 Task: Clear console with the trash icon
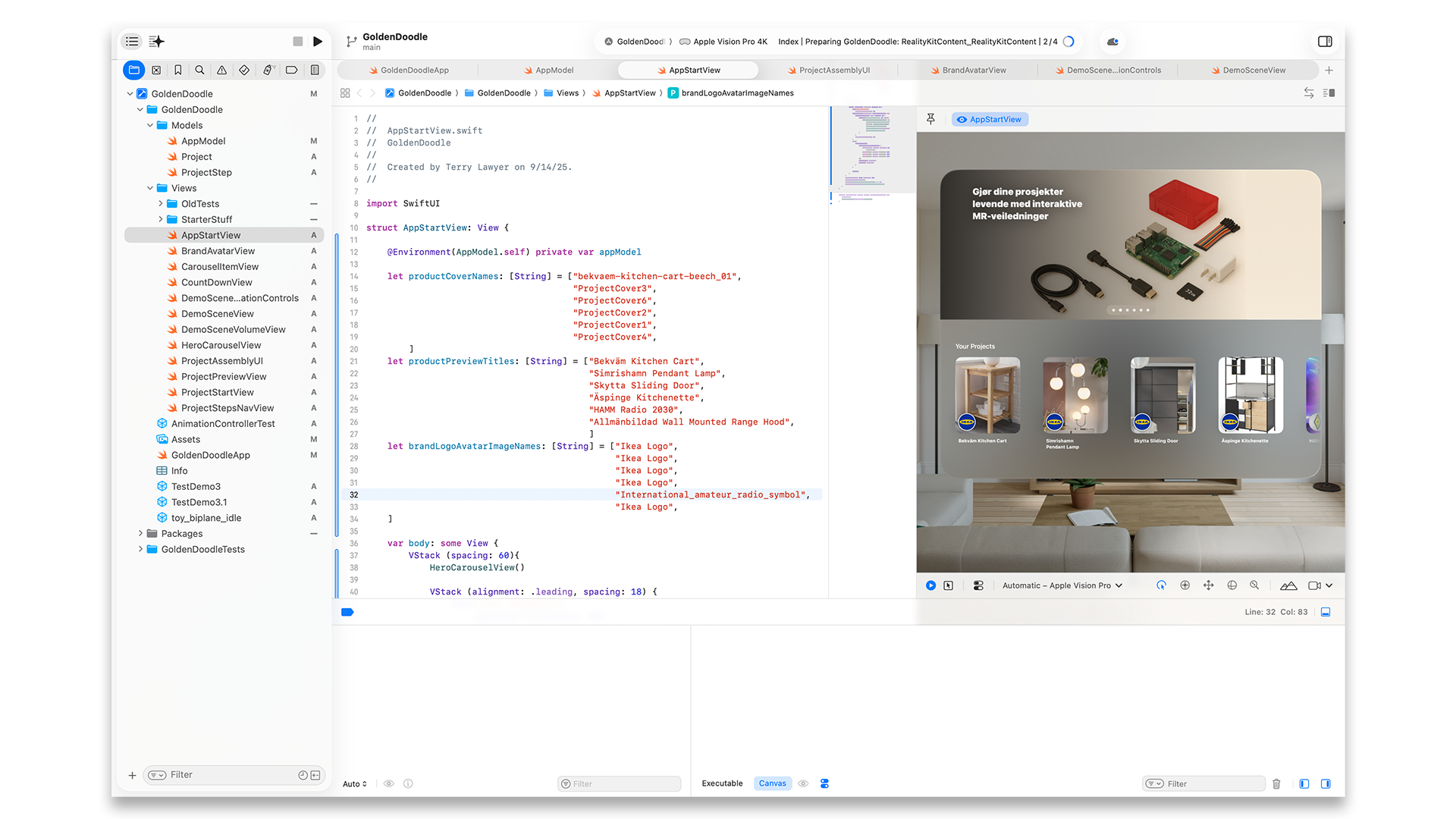click(1276, 783)
